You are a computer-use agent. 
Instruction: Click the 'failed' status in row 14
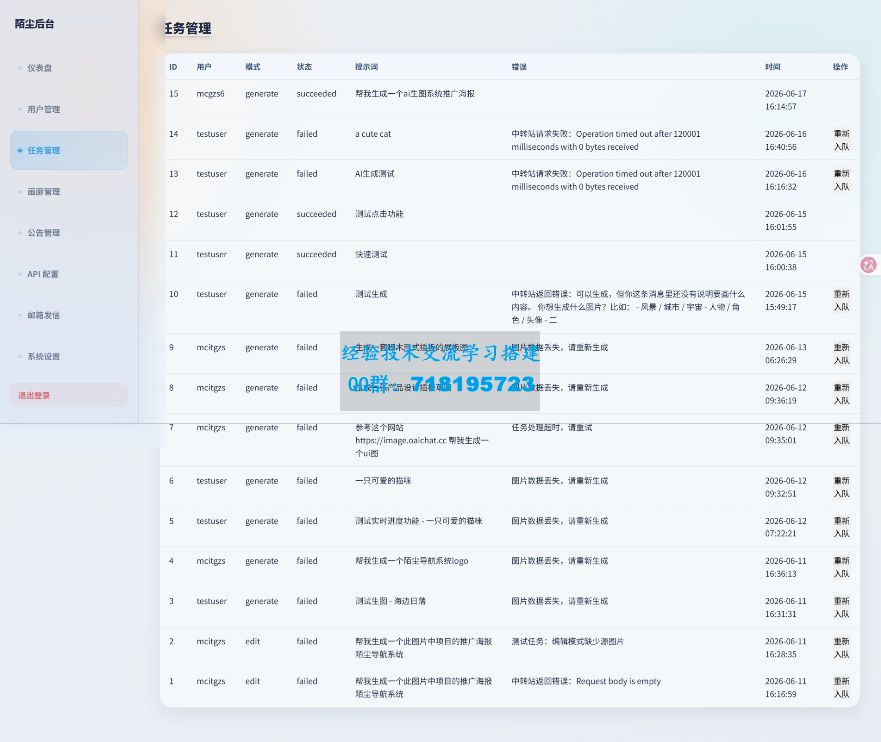[x=307, y=134]
